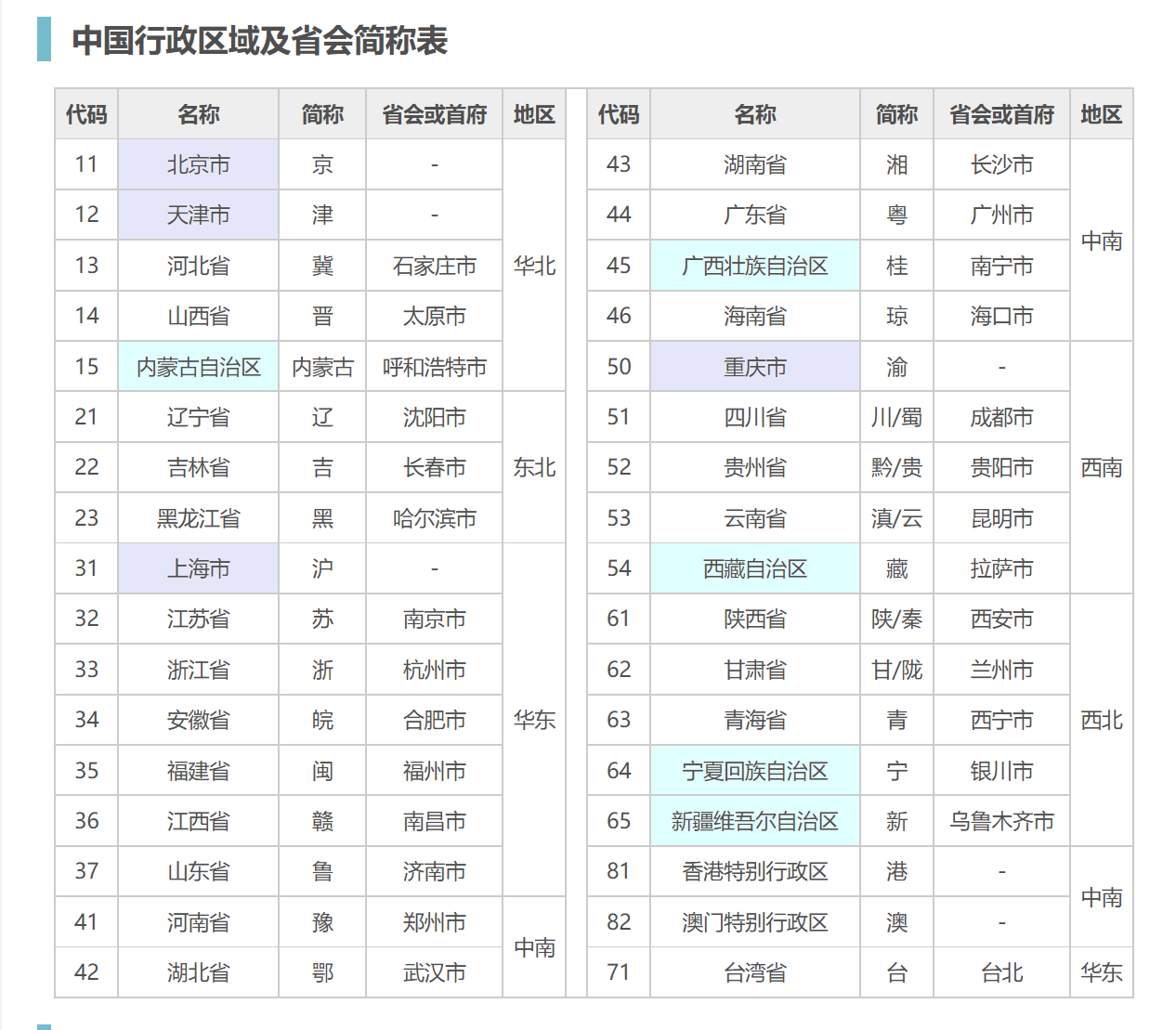1176x1030 pixels.
Task: Select the 天津市 highlighted cell
Action: 198,215
